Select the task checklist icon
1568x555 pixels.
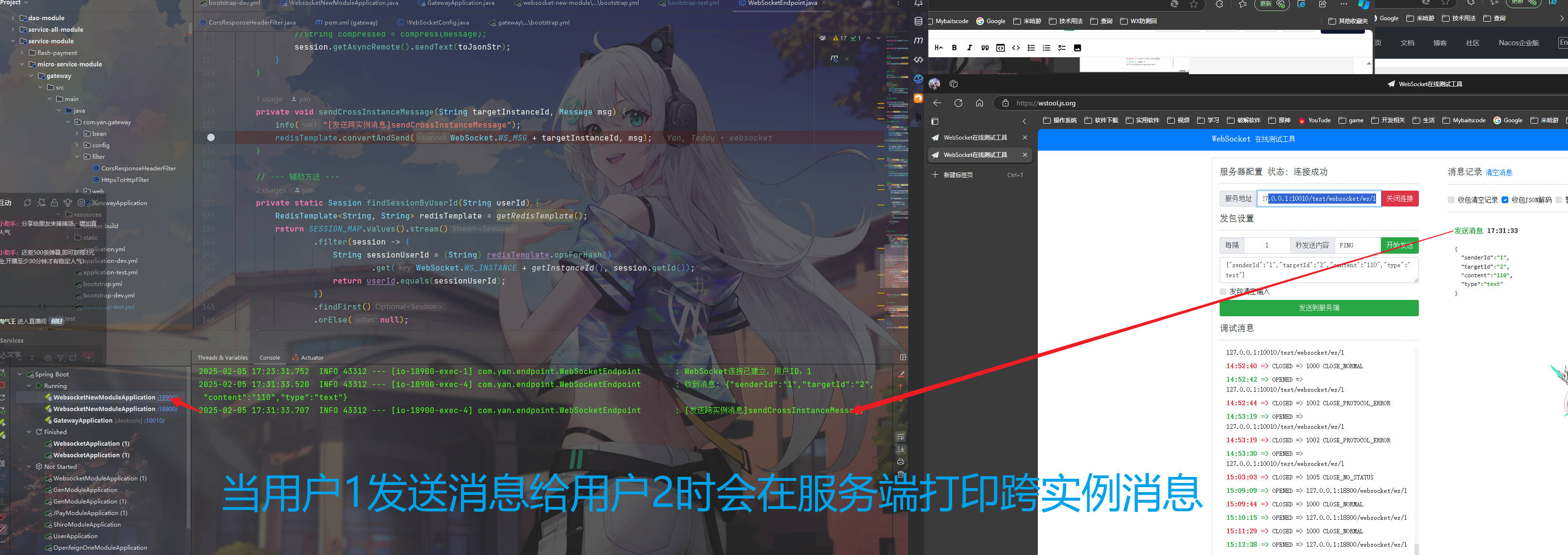1061,48
